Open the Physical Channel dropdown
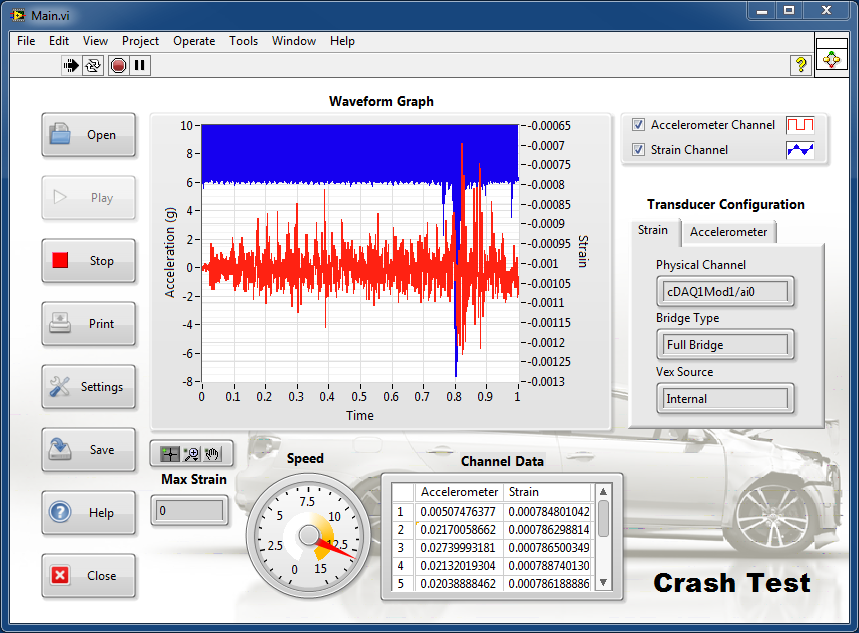 [x=725, y=292]
